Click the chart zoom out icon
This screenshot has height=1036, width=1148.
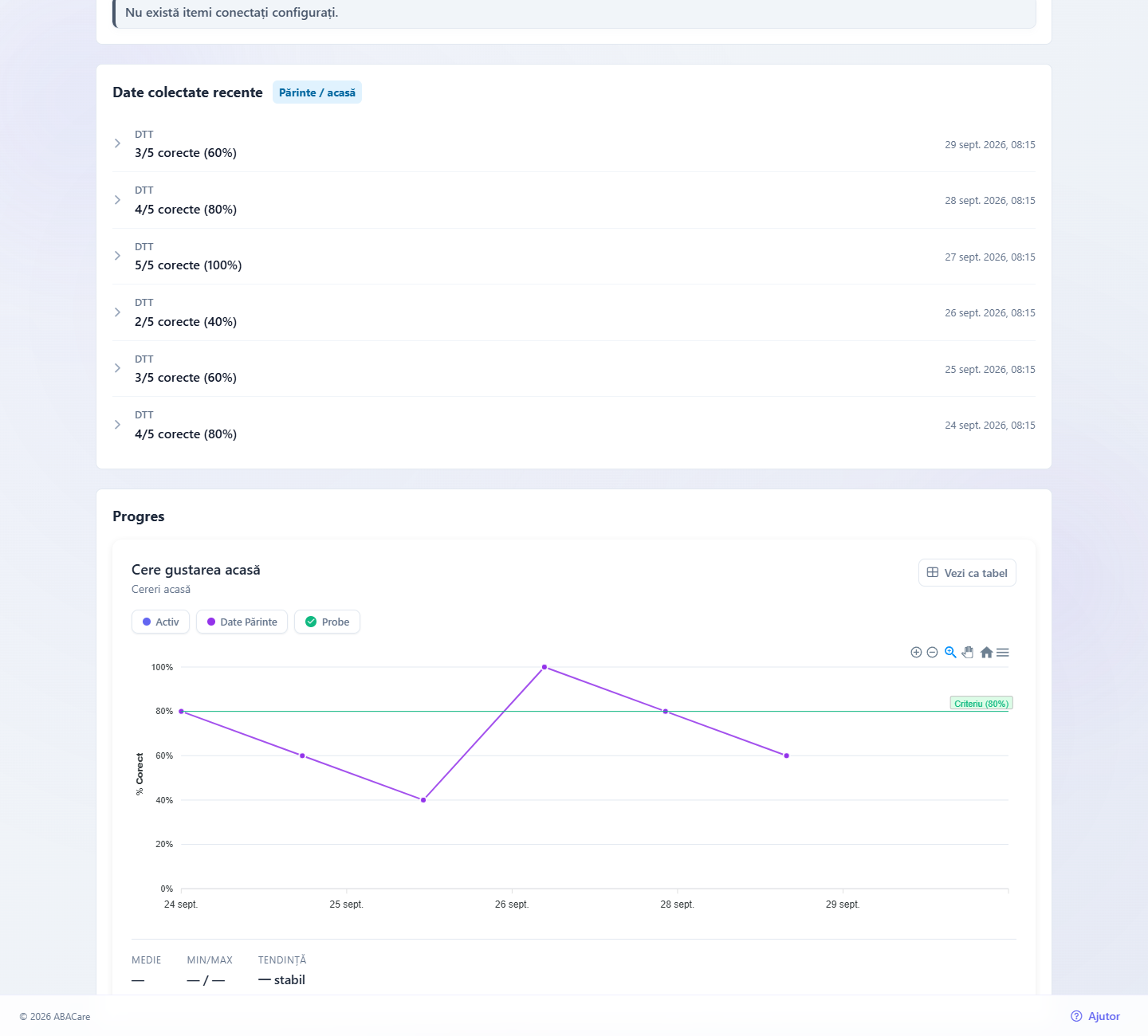coord(932,653)
